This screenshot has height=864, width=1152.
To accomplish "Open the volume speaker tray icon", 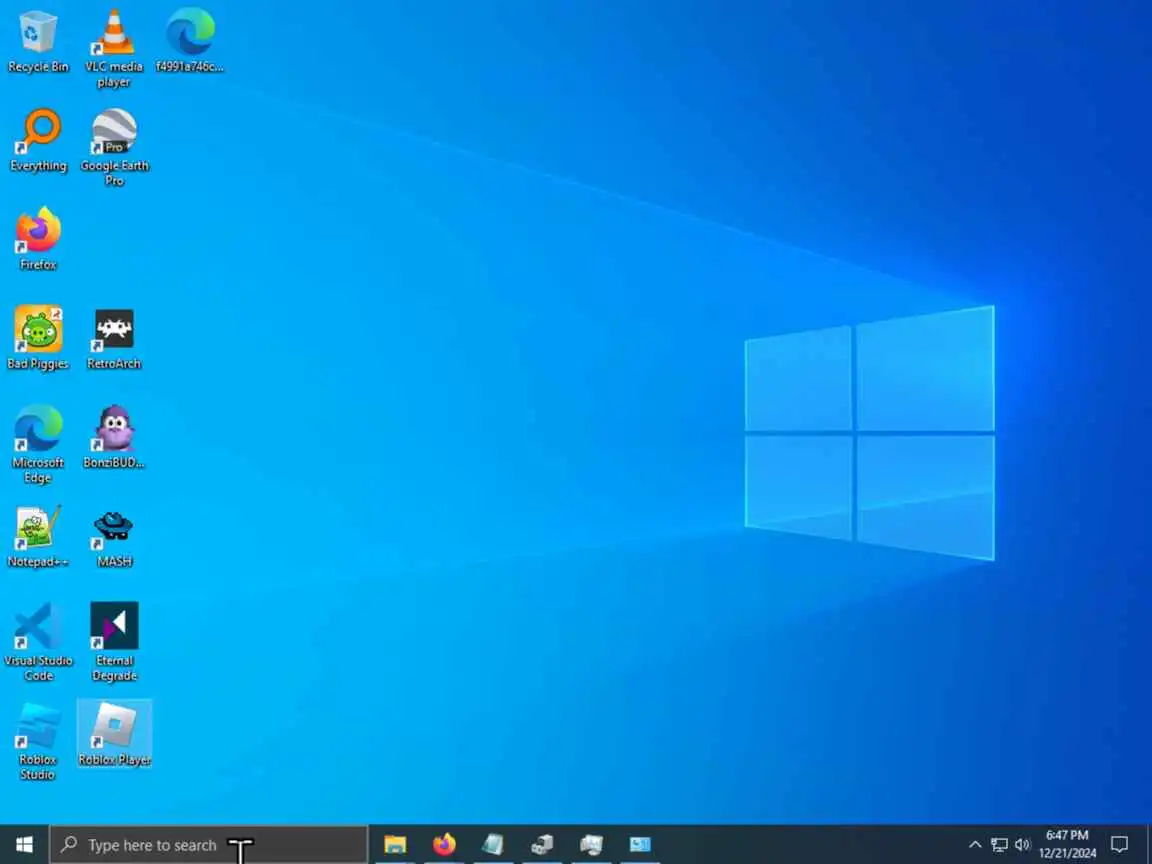I will tap(1022, 845).
